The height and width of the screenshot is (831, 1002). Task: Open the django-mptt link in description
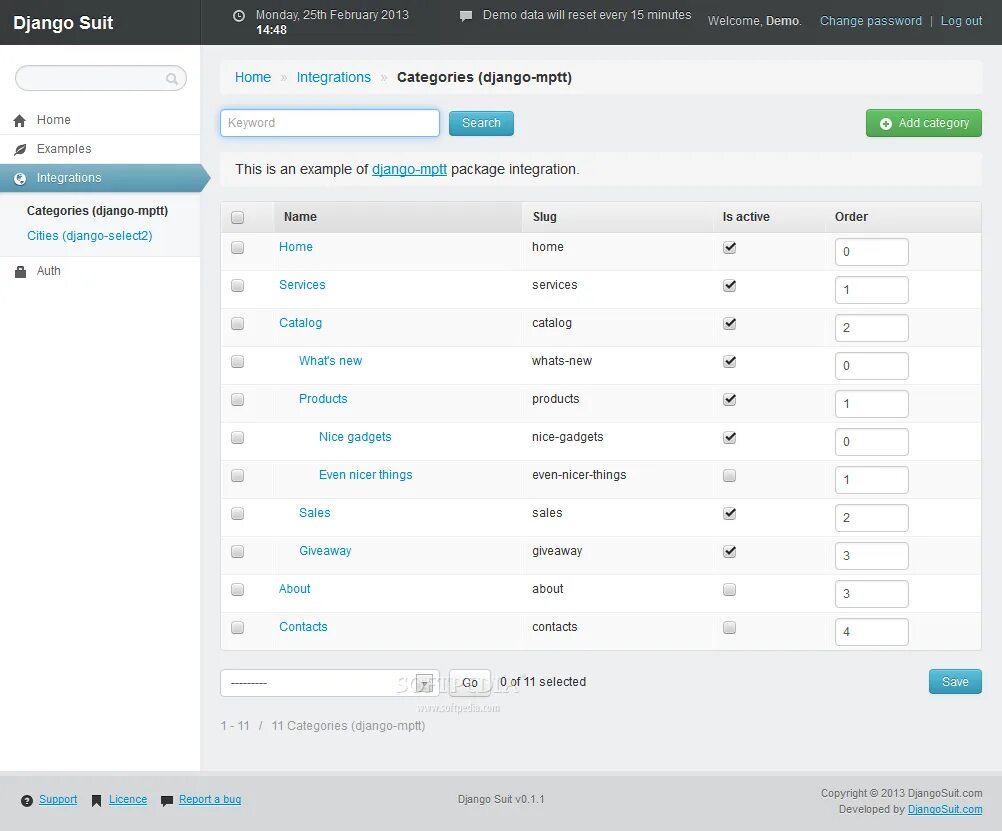point(409,169)
